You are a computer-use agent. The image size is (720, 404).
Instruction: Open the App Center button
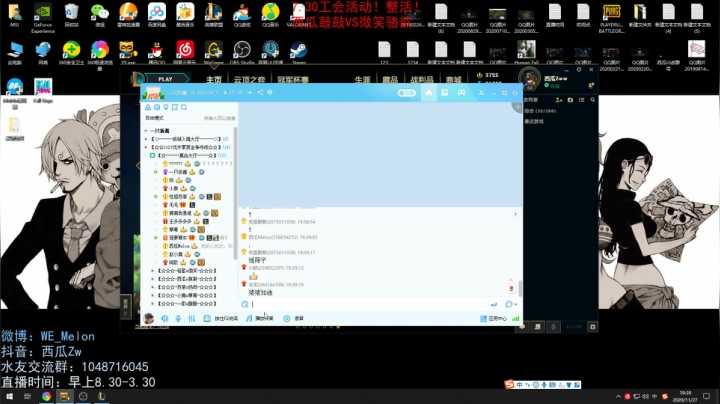[494, 318]
